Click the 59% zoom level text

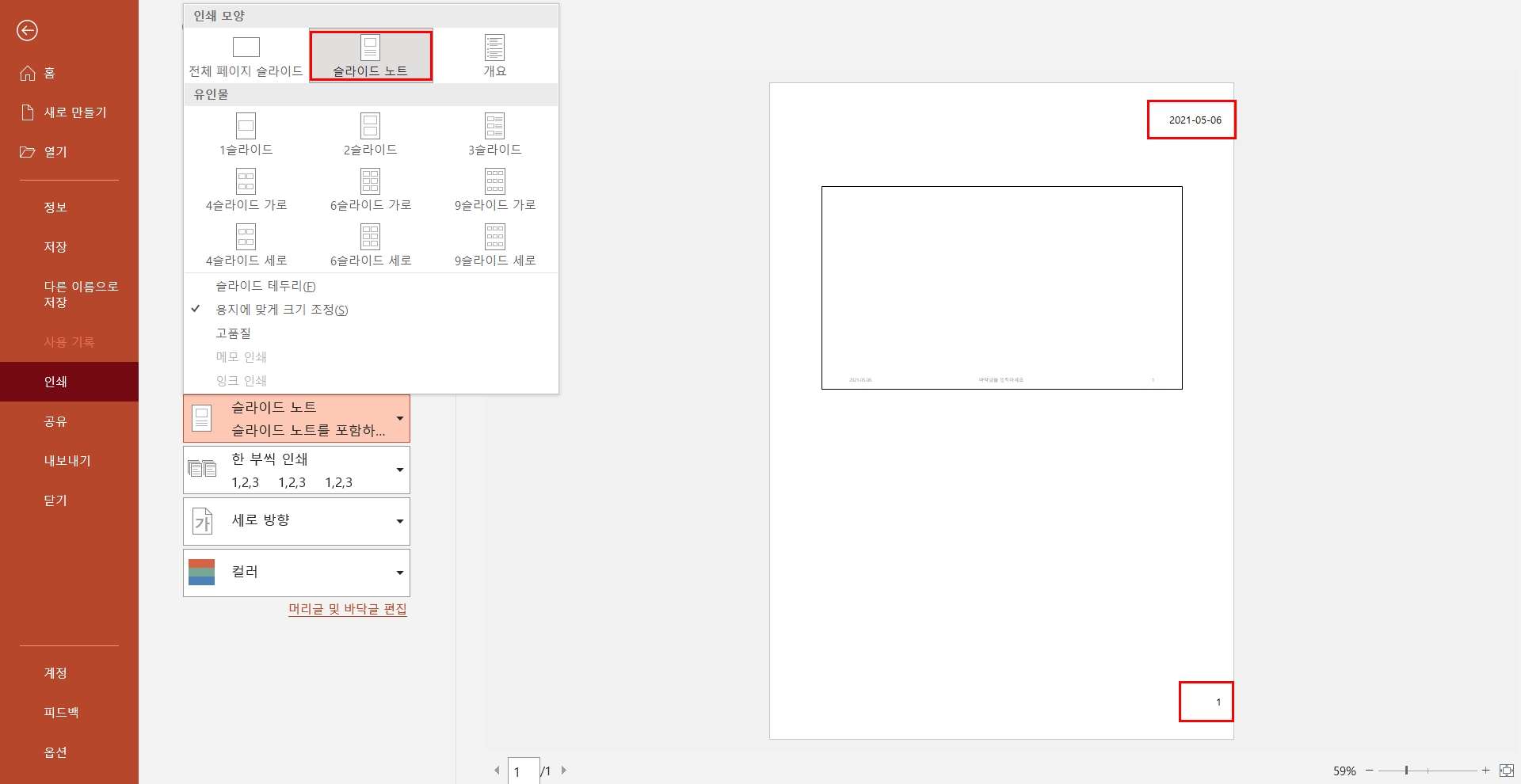click(1344, 771)
